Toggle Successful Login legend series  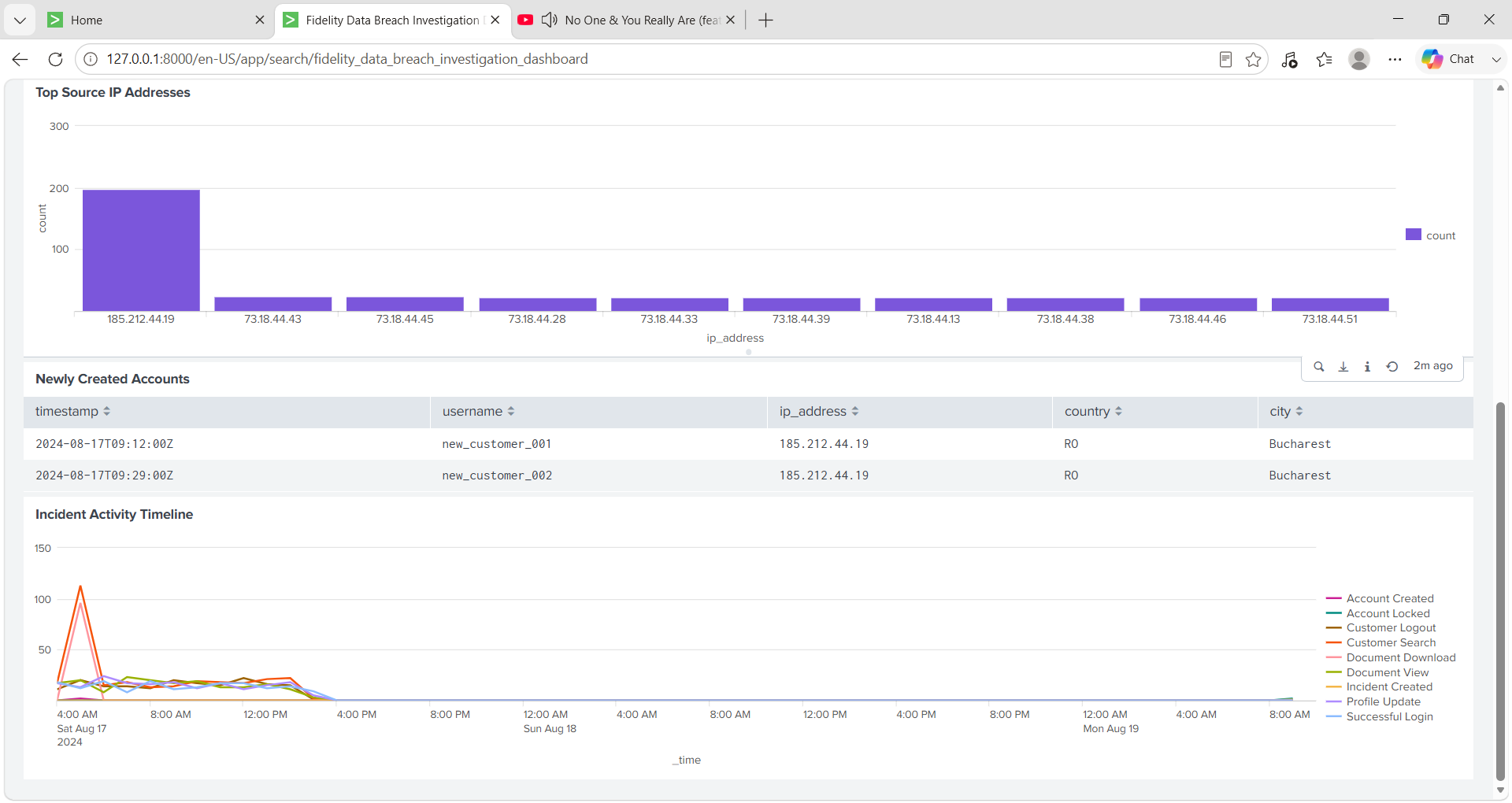pyautogui.click(x=1380, y=717)
